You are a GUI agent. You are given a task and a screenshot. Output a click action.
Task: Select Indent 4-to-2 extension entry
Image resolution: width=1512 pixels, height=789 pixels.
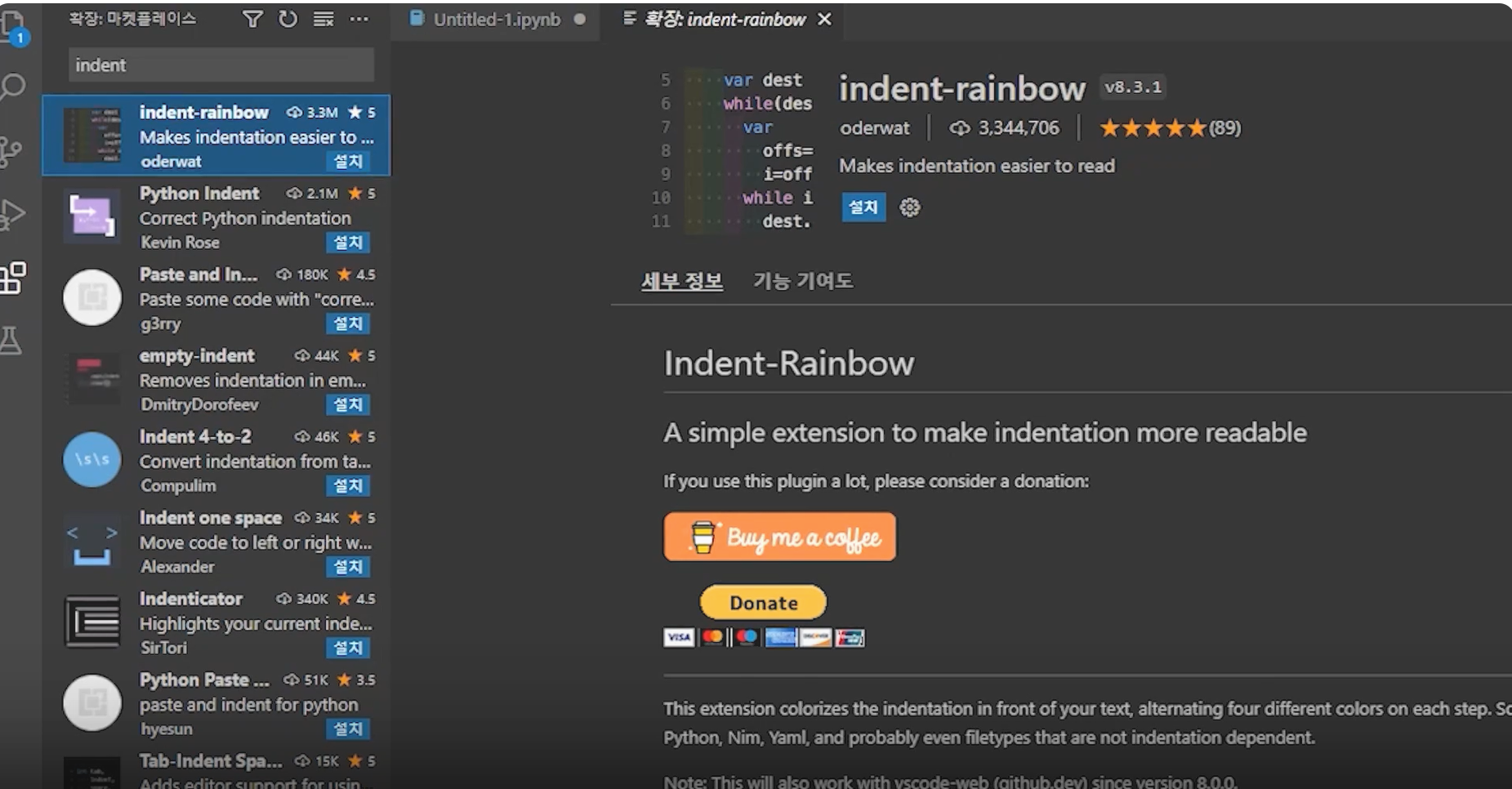click(216, 460)
